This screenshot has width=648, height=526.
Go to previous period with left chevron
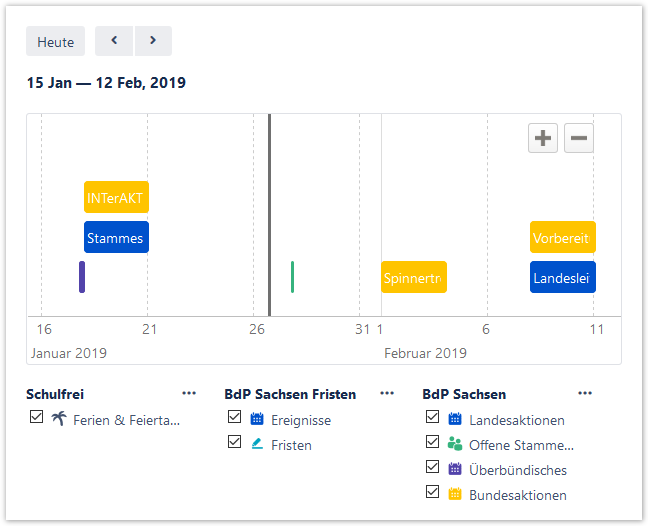pos(114,41)
